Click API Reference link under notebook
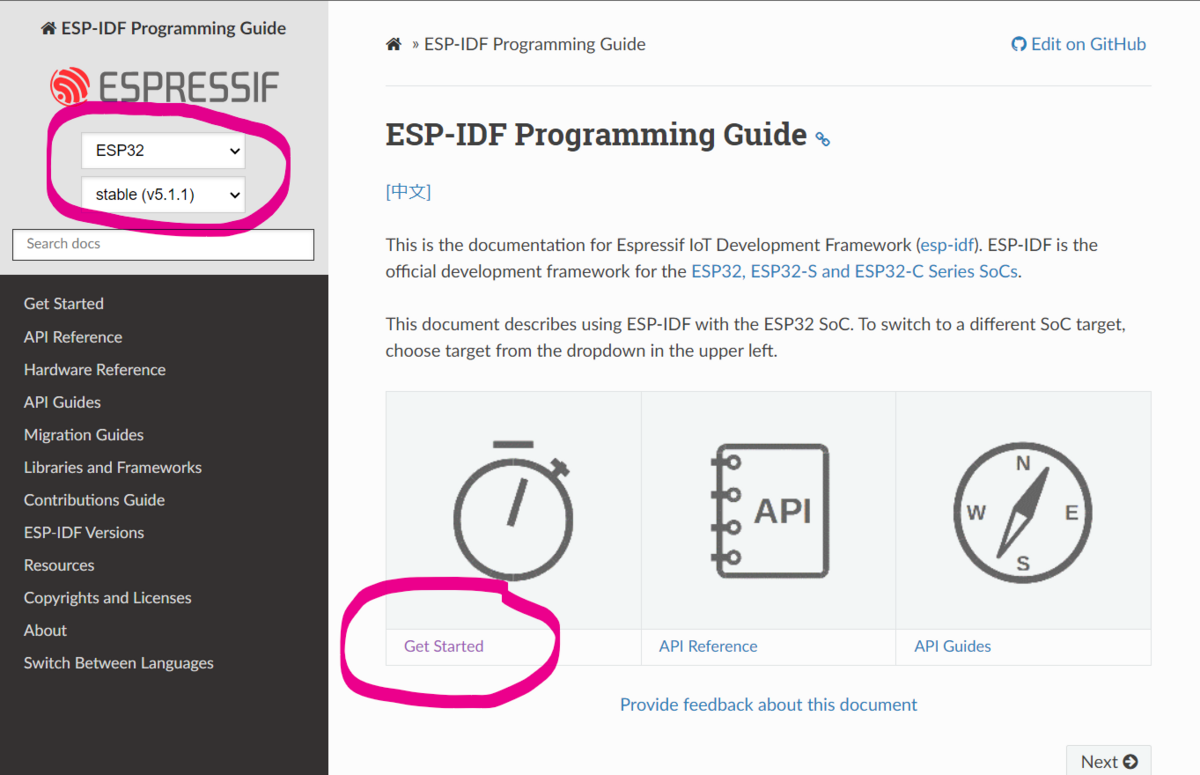The image size is (1200, 775). tap(708, 646)
